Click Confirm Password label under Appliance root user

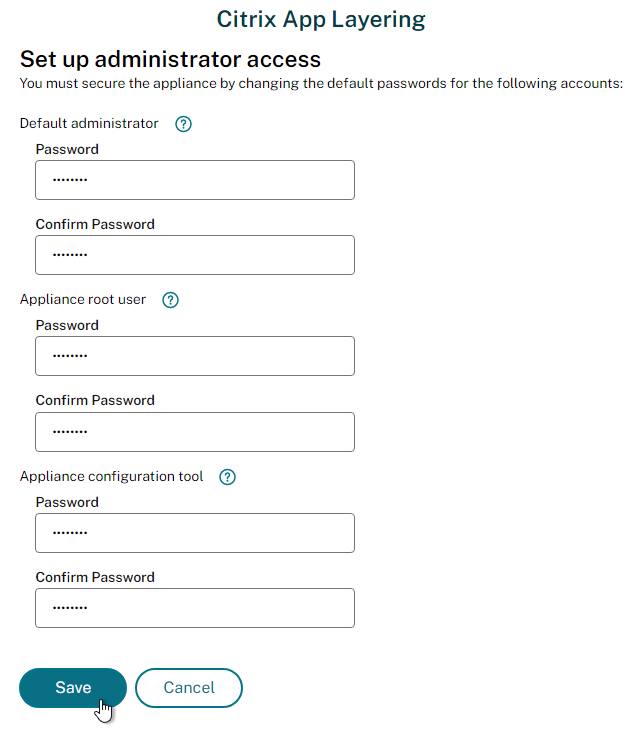coord(95,400)
